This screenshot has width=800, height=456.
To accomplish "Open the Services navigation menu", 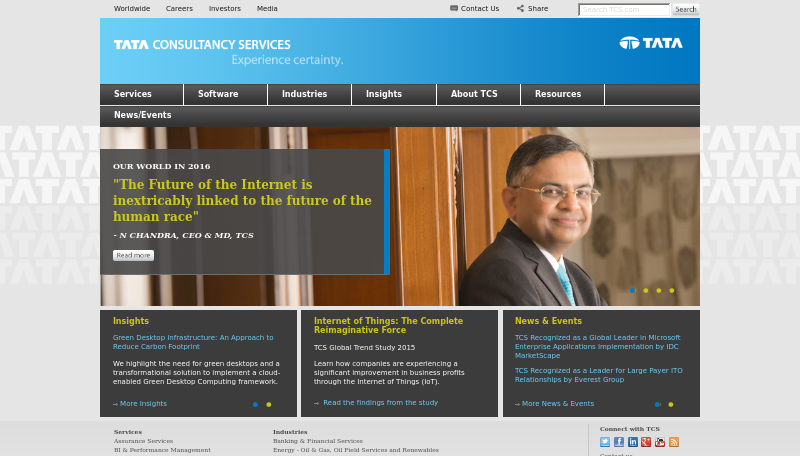I will [x=141, y=94].
